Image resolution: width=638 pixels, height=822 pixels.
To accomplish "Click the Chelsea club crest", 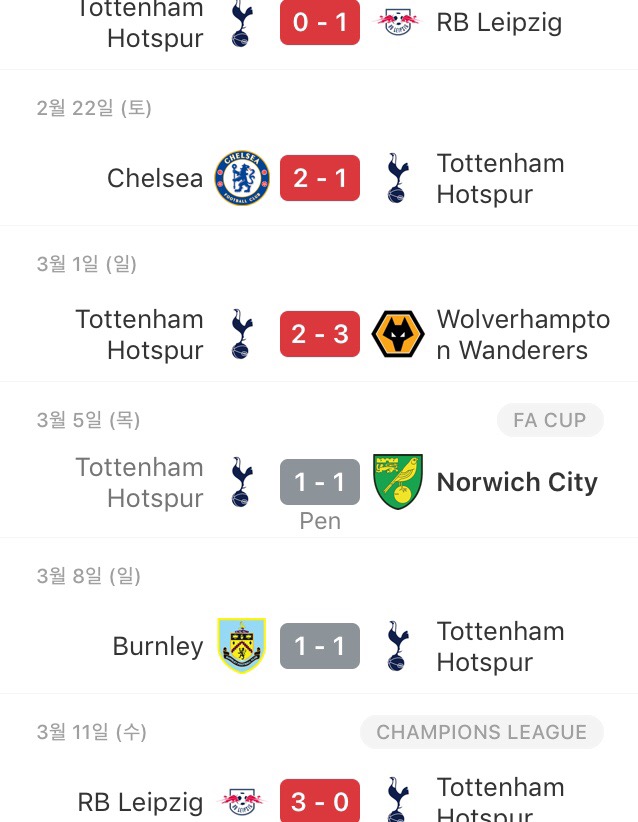I will (242, 179).
